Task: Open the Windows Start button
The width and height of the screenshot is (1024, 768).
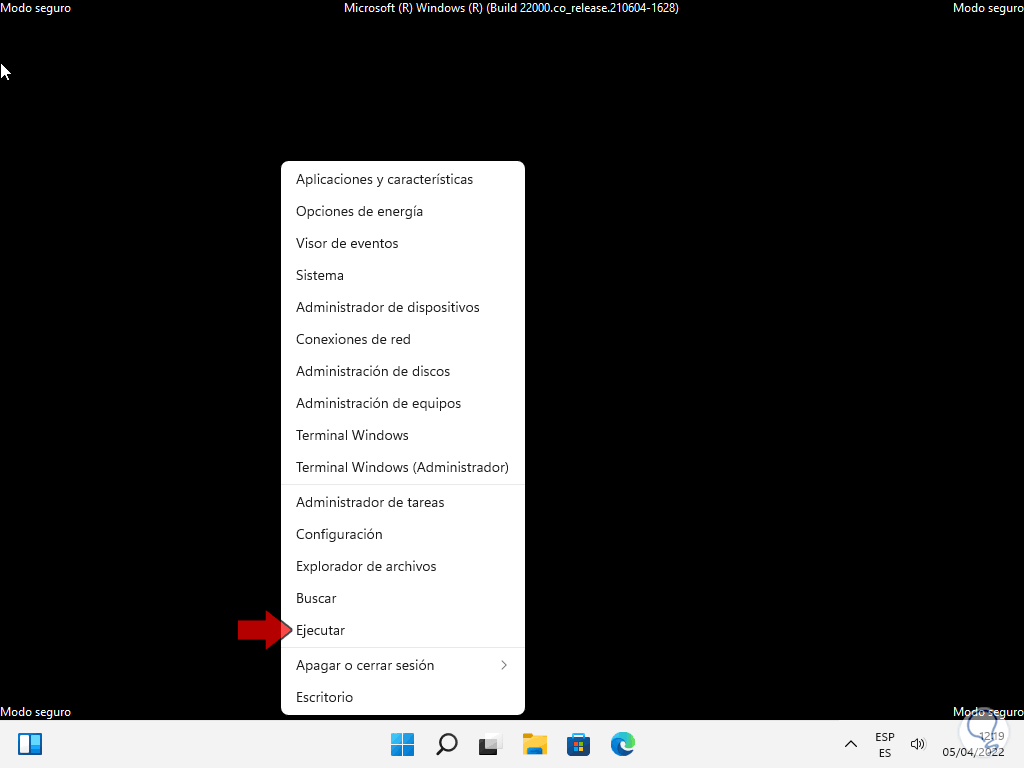Action: pyautogui.click(x=402, y=744)
